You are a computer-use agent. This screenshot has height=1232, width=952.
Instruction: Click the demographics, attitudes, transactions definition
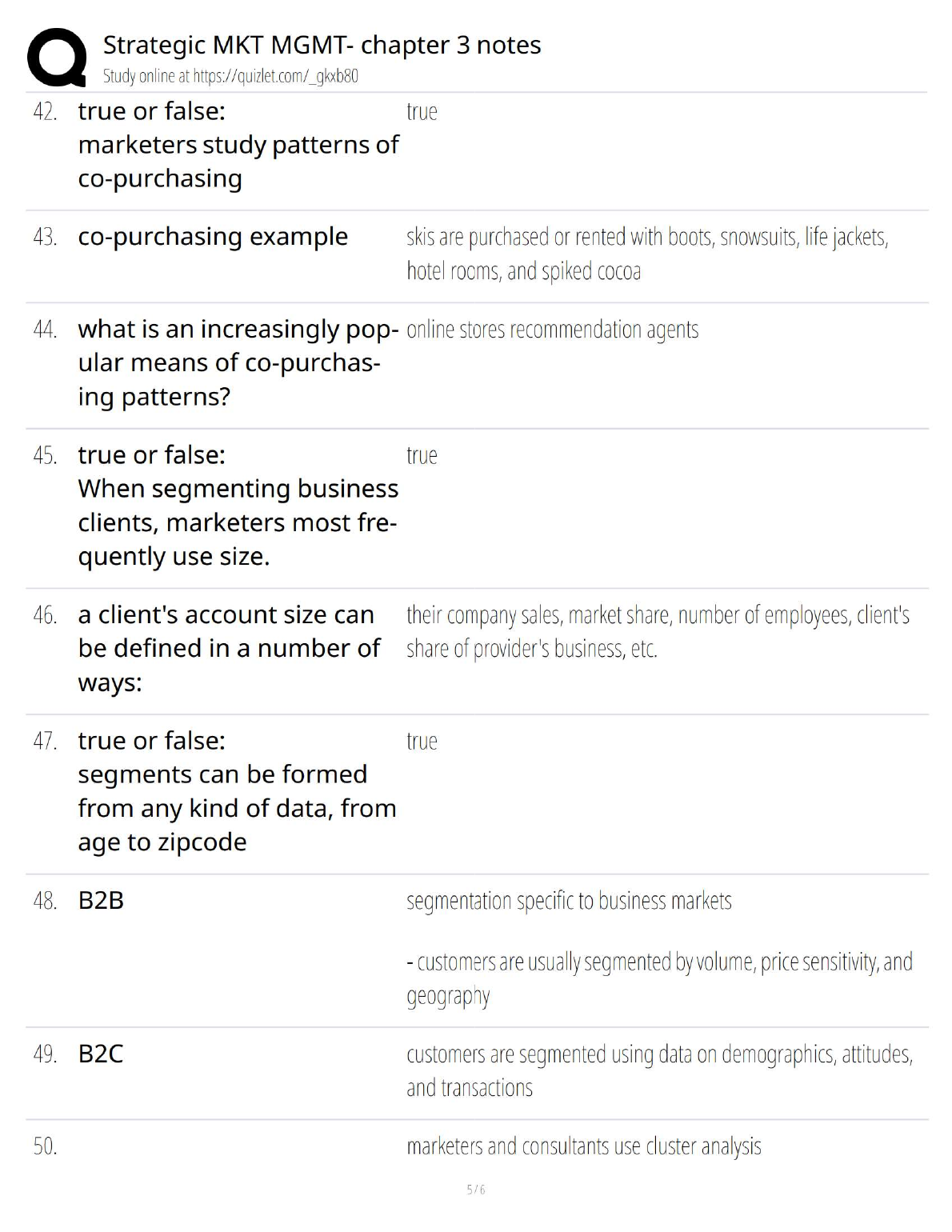[x=659, y=1070]
